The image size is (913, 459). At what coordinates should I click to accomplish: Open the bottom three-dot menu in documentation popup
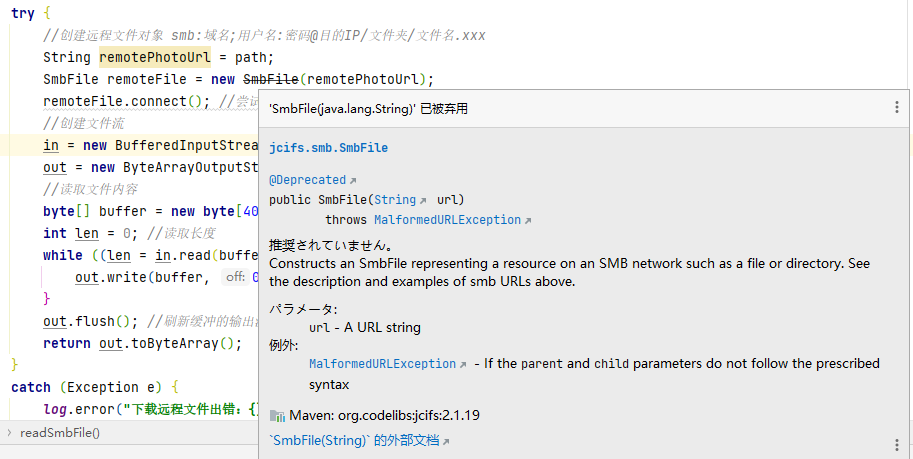(897, 445)
